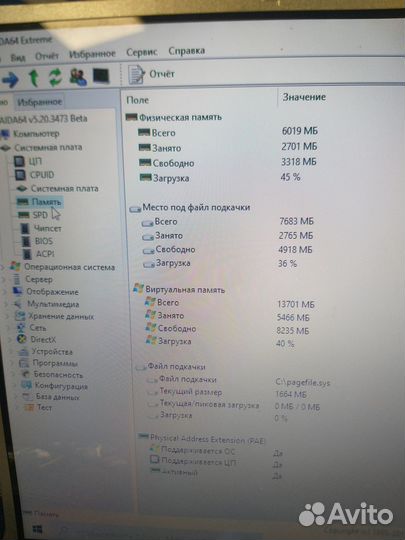This screenshot has width=405, height=540.
Task: Click the Память memory module icon
Action: [x=23, y=202]
